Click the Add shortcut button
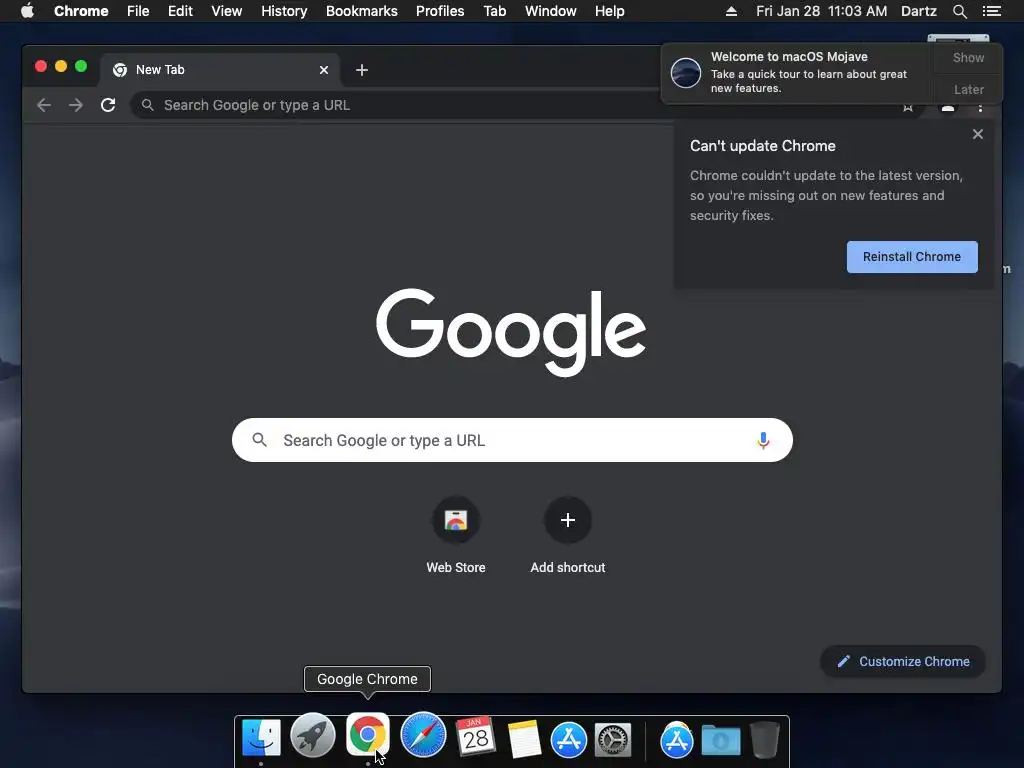Image resolution: width=1024 pixels, height=768 pixels. [568, 536]
